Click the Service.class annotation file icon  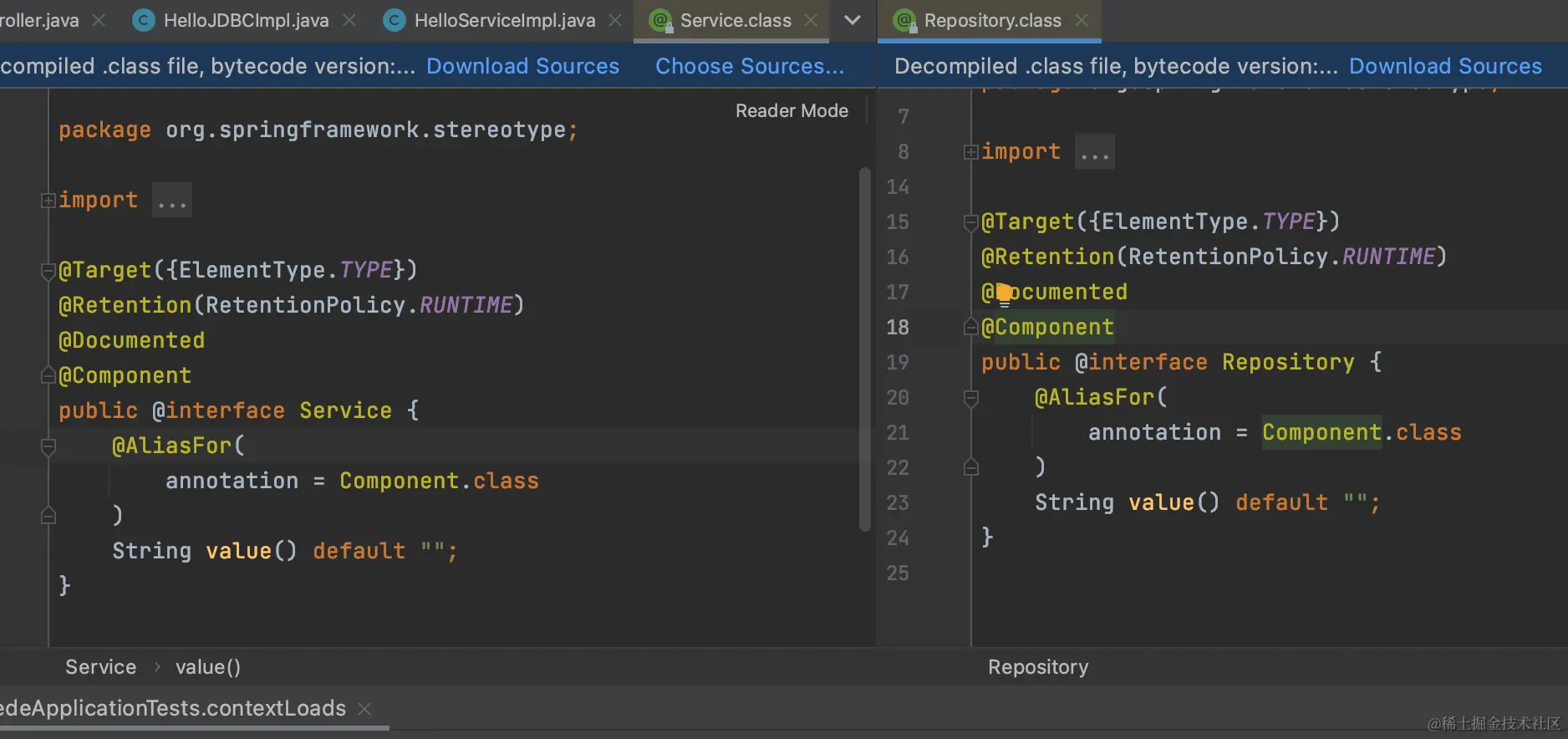tap(660, 20)
